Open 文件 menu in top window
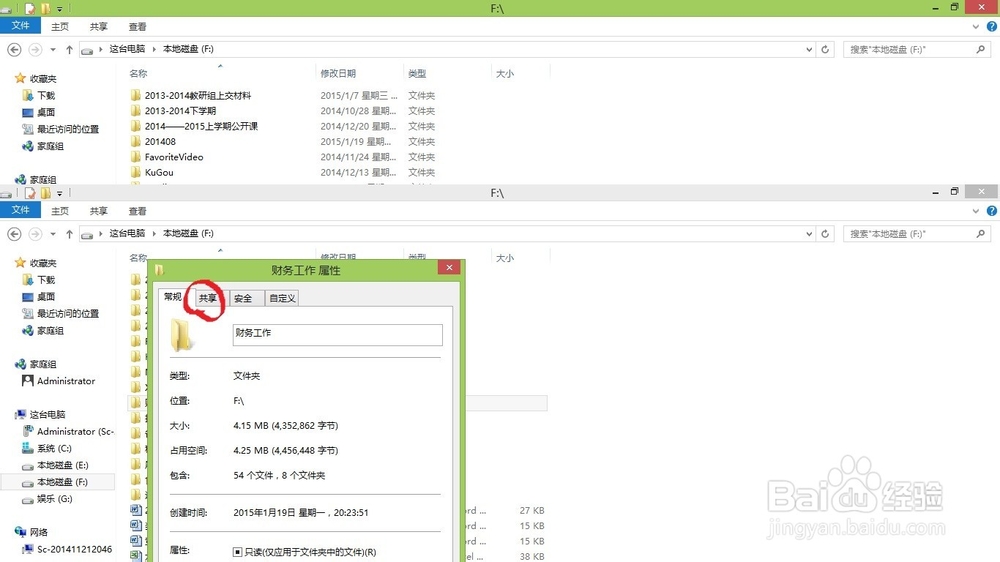Viewport: 1000px width, 562px height. [x=20, y=26]
